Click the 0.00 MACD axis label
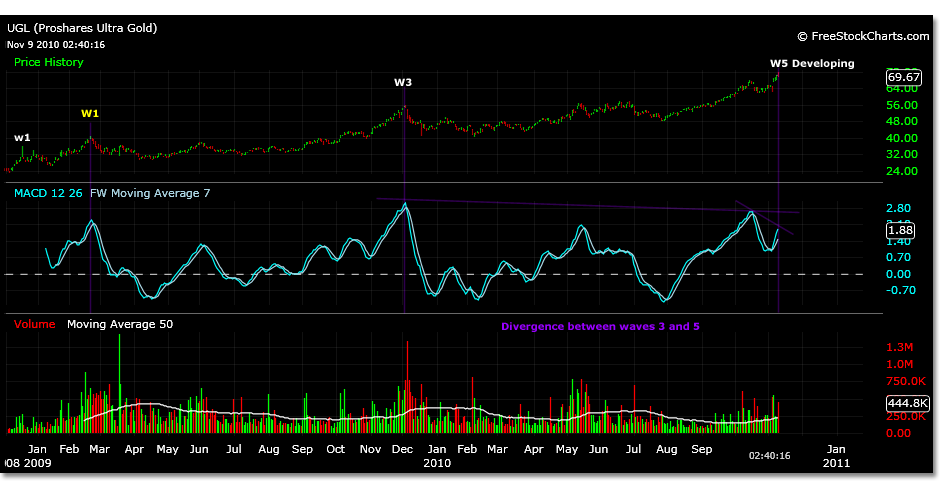948x488 pixels. [898, 275]
